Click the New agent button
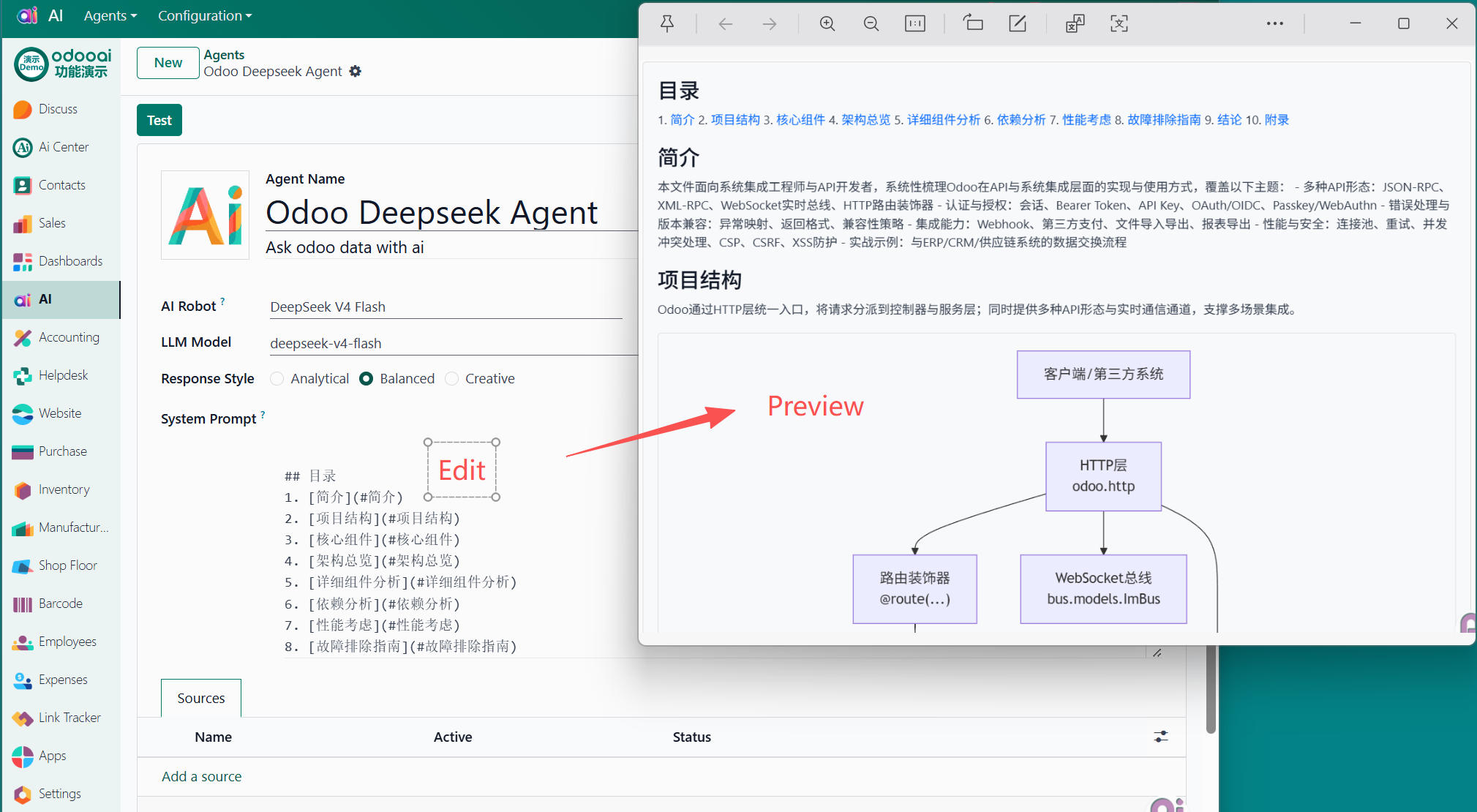 point(168,63)
